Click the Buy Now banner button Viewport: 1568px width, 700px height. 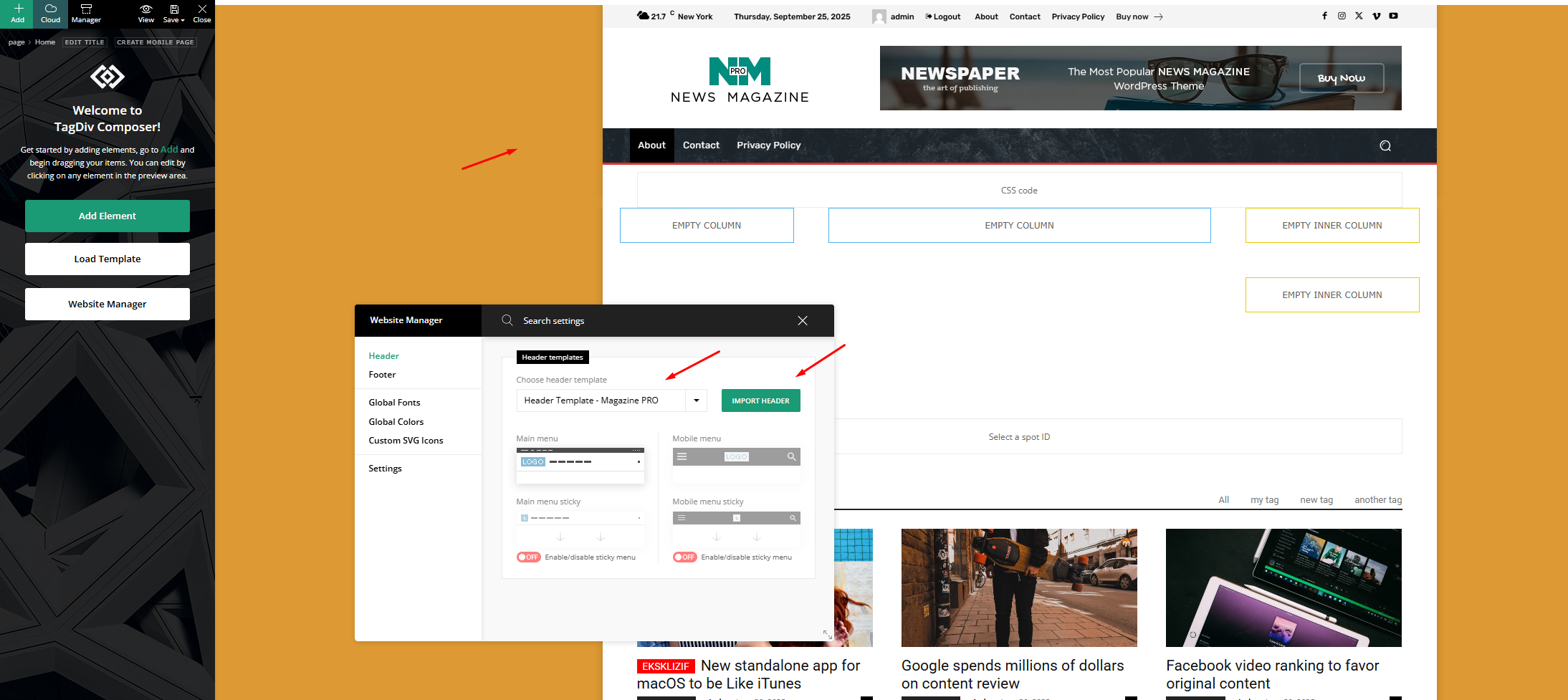coord(1342,78)
